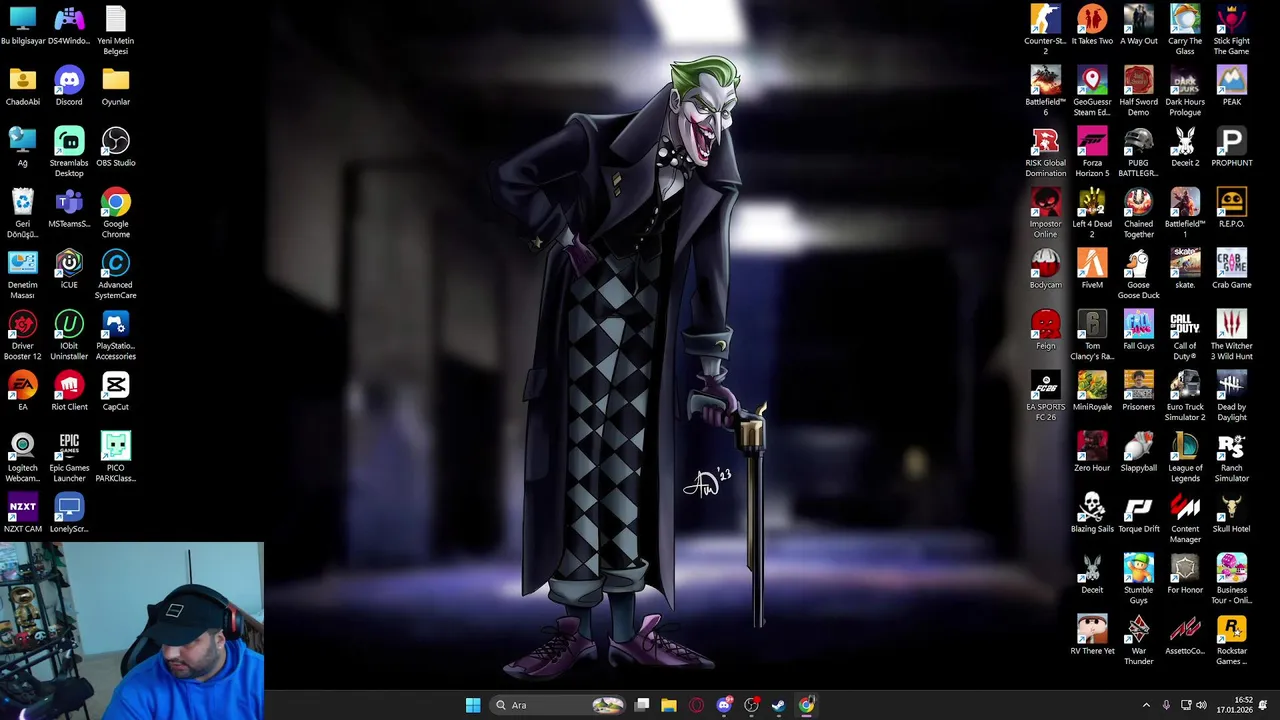Select The Witcher 3 Wild Hunt icon
1280x720 pixels.
coord(1231,336)
